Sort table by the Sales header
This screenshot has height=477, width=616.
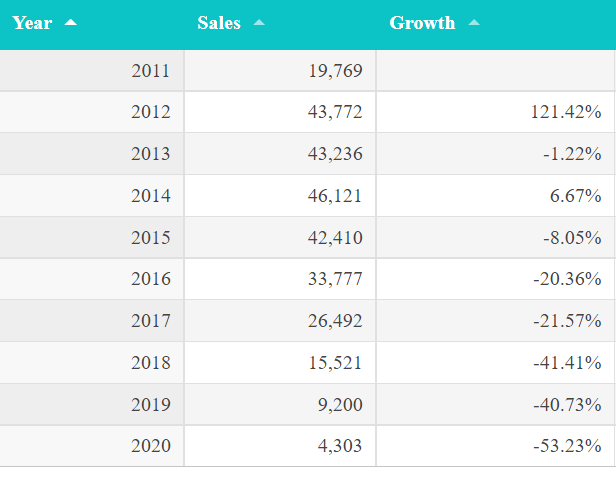[x=219, y=23]
